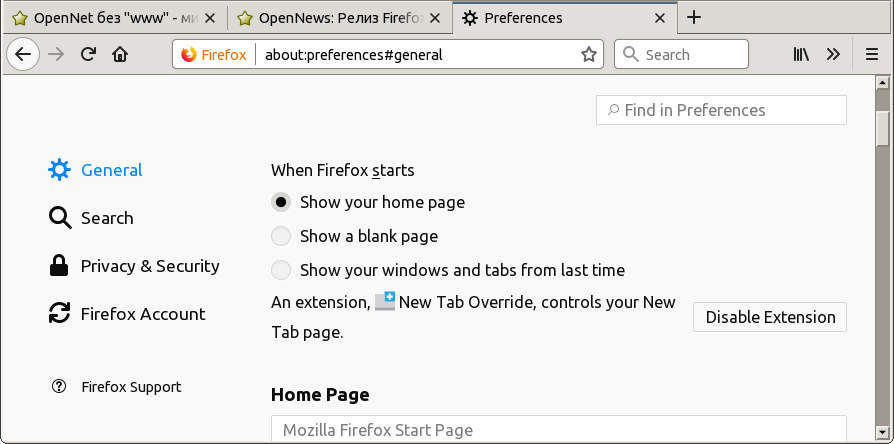Click the Back navigation arrow

(23, 55)
